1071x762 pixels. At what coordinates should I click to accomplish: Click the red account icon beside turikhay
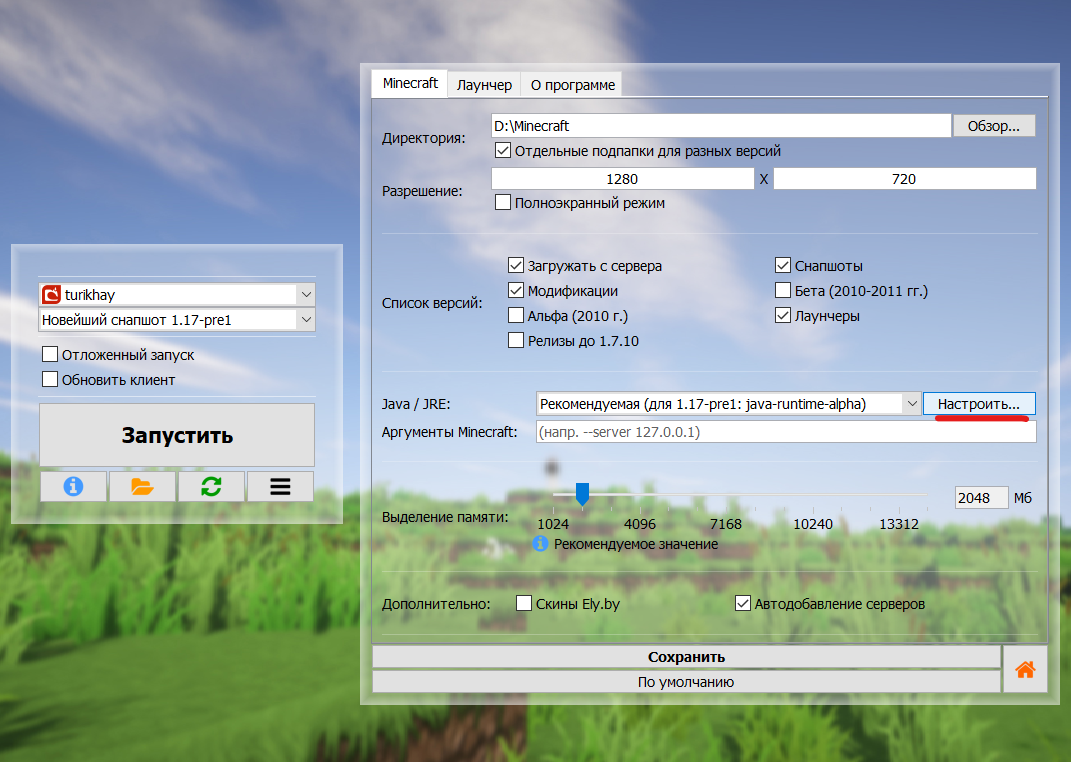(52, 295)
